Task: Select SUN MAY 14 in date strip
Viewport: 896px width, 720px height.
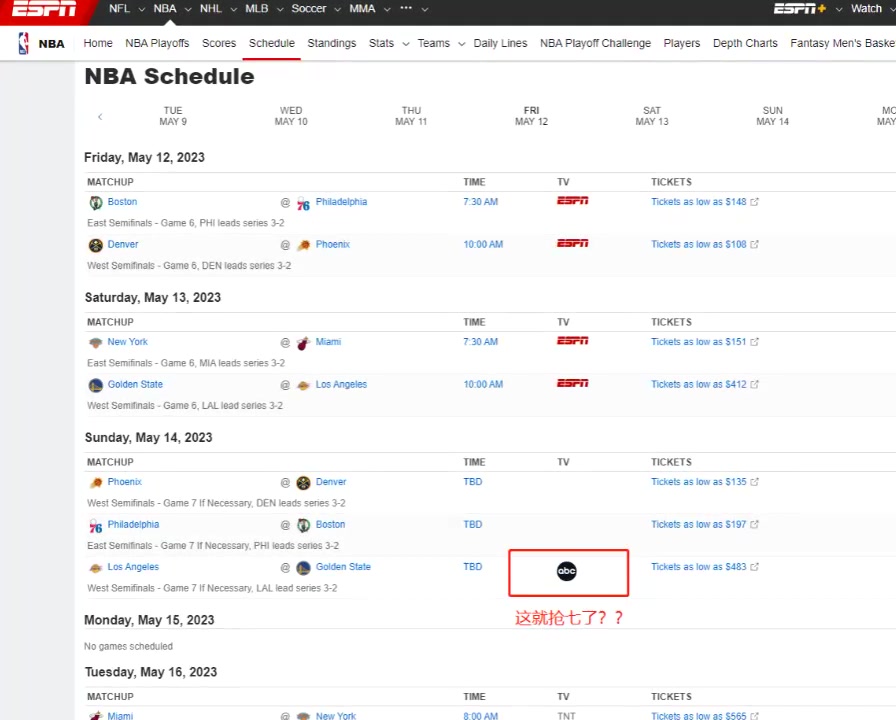Action: (x=773, y=116)
